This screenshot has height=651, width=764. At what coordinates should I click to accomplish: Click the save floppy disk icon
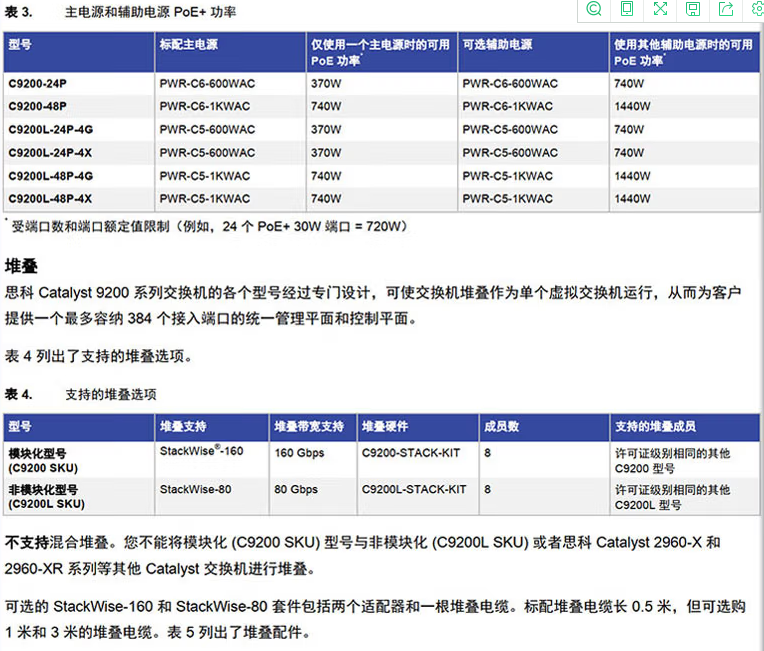692,9
